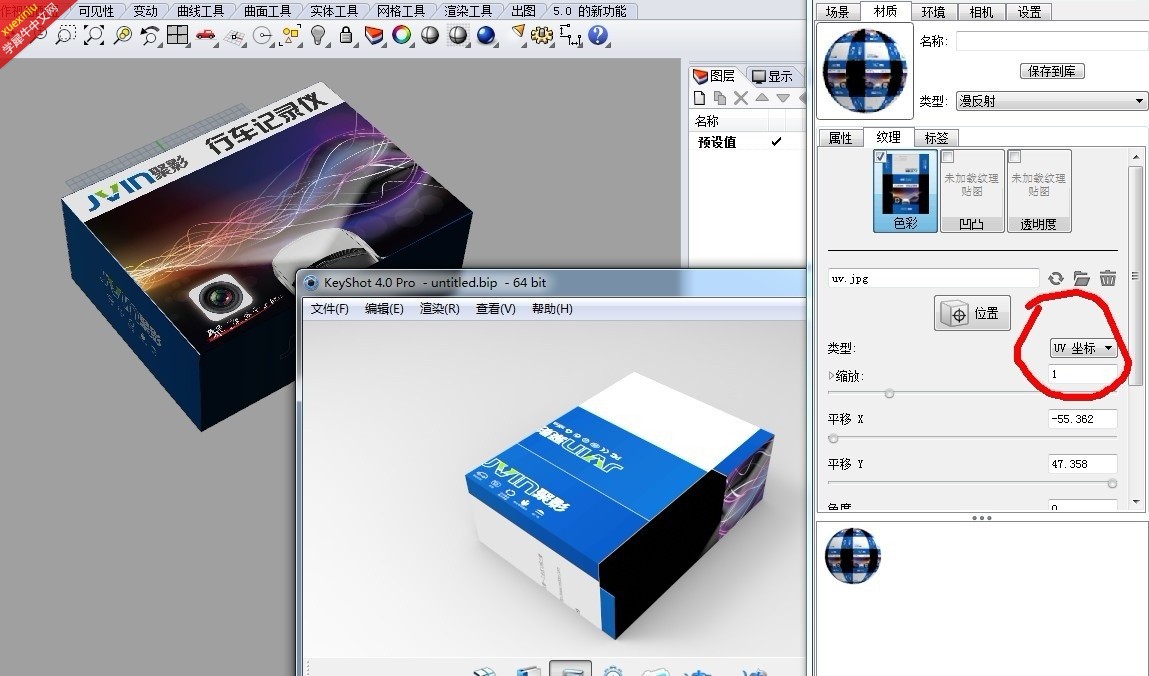Enable the 透明度 texture checkbox
This screenshot has height=676, width=1149.
tap(1015, 157)
